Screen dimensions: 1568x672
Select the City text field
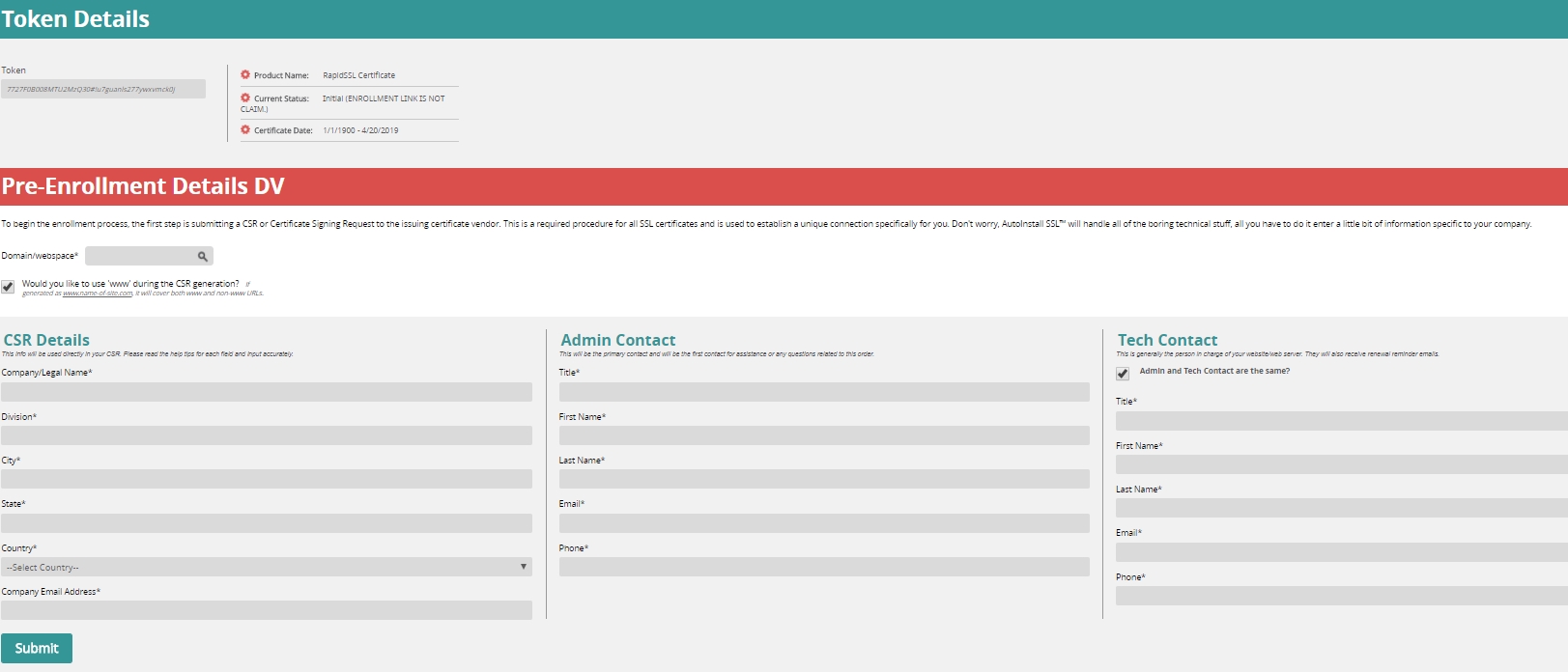(267, 479)
